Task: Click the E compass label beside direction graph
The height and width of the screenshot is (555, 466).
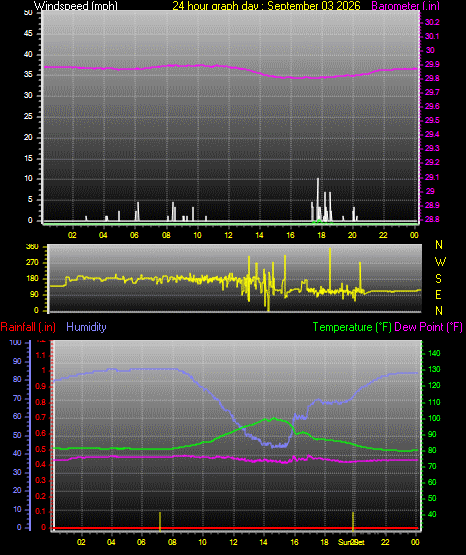Action: coord(438,294)
